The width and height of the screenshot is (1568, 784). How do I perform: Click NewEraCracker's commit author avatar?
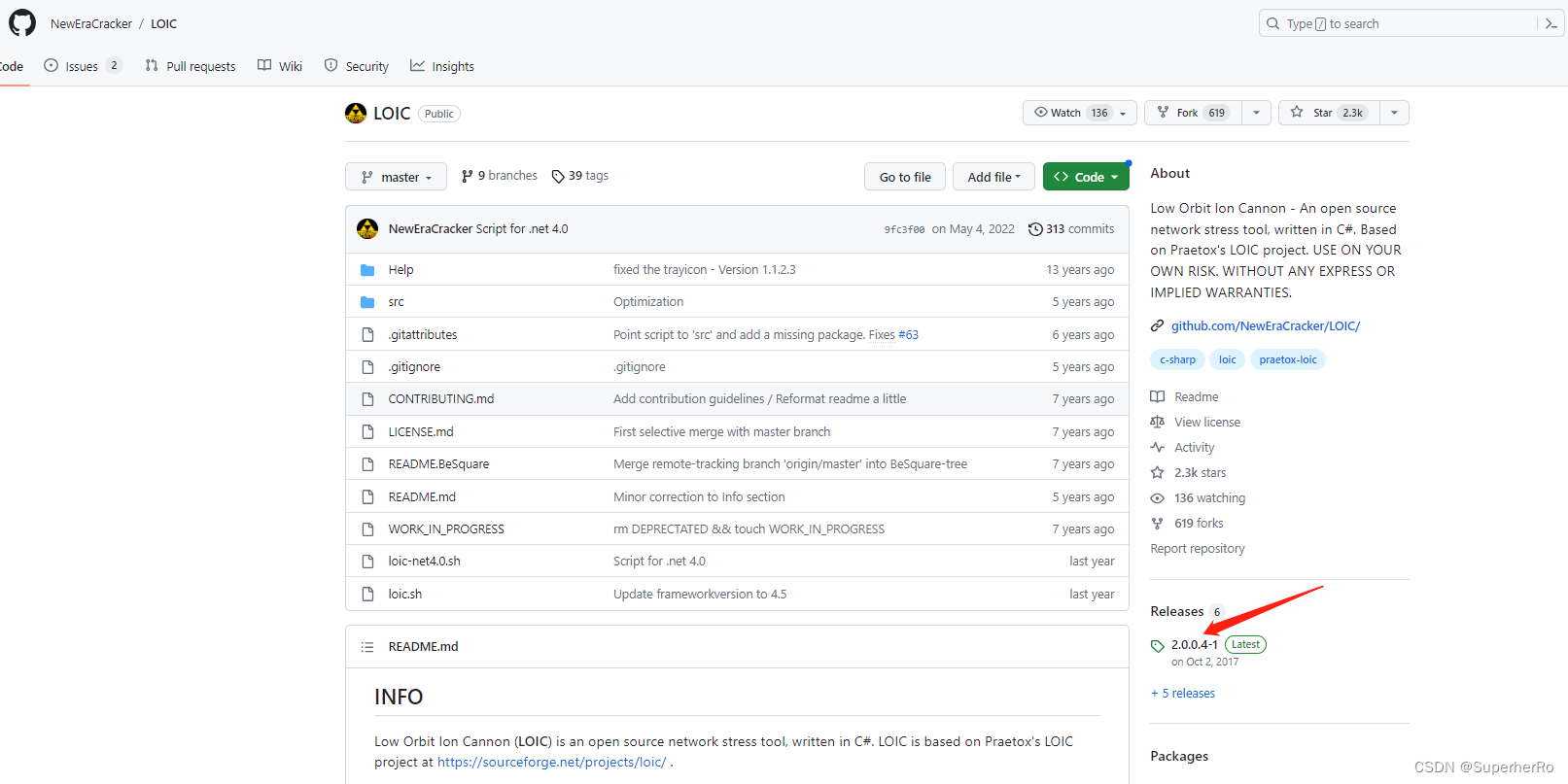367,229
